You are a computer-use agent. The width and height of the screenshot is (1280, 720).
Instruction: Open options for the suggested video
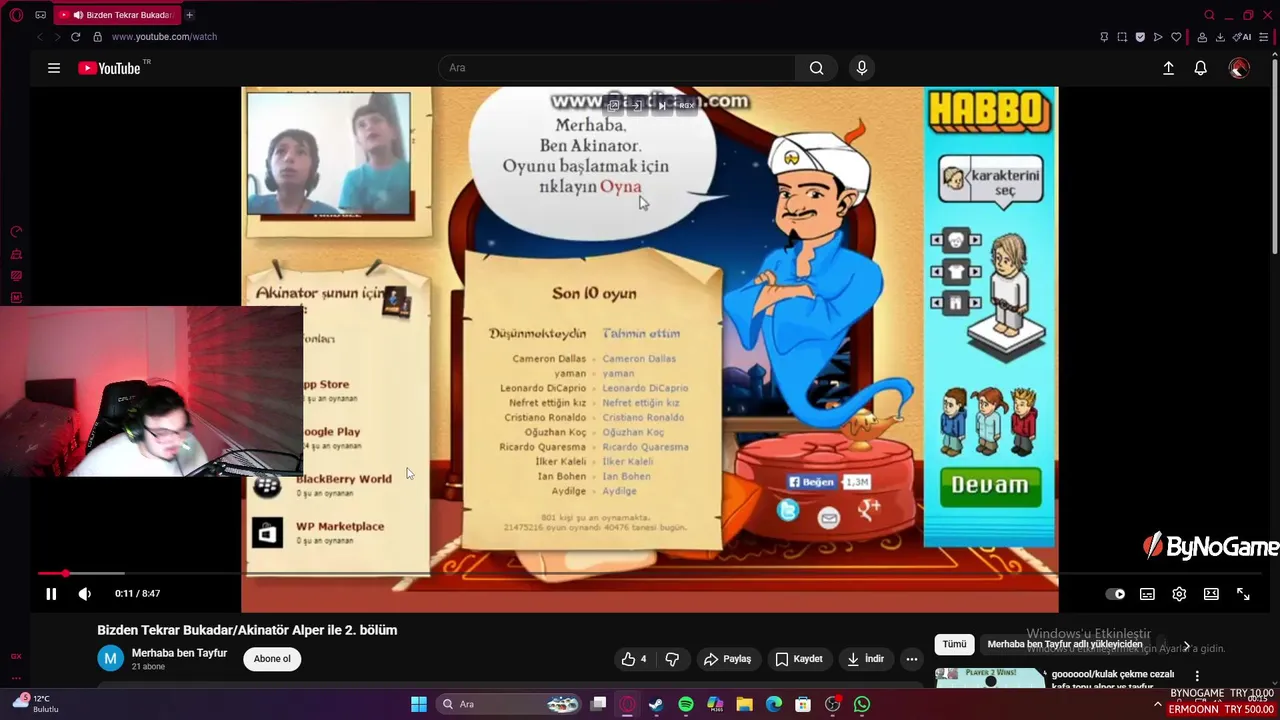(x=1197, y=676)
